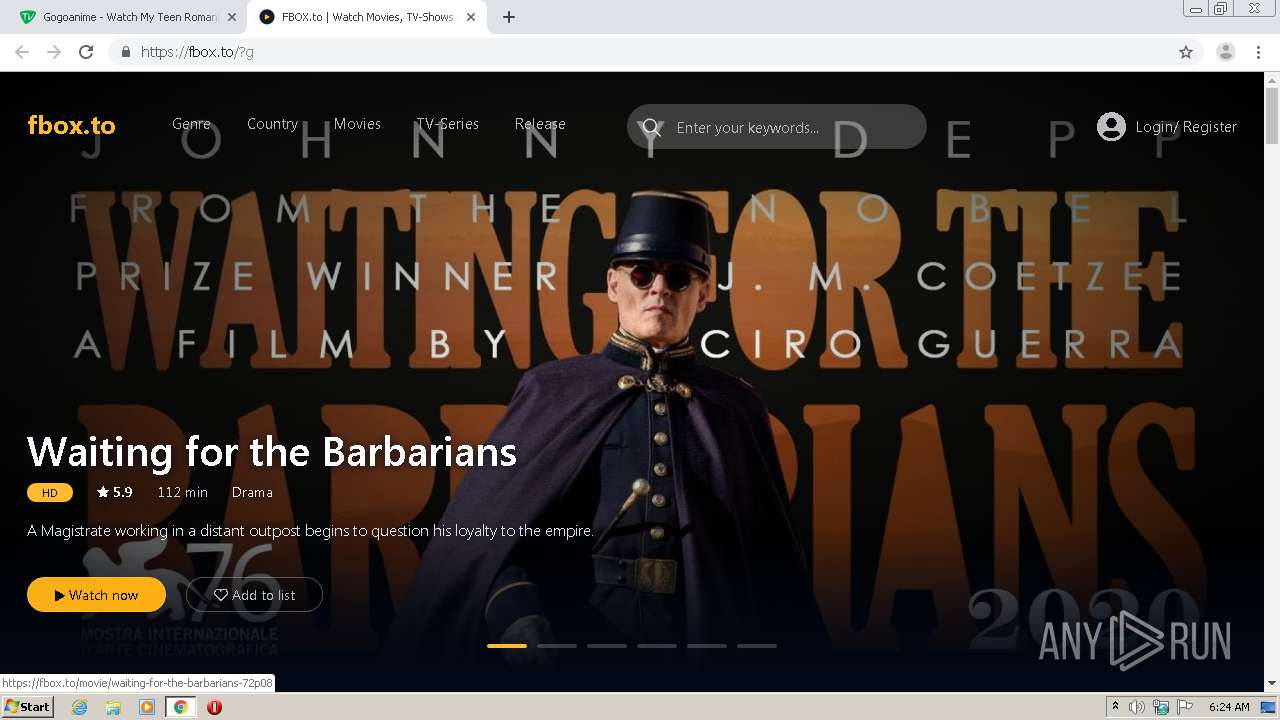Bookmark this page with the star icon
Viewport: 1280px width, 720px height.
tap(1186, 52)
